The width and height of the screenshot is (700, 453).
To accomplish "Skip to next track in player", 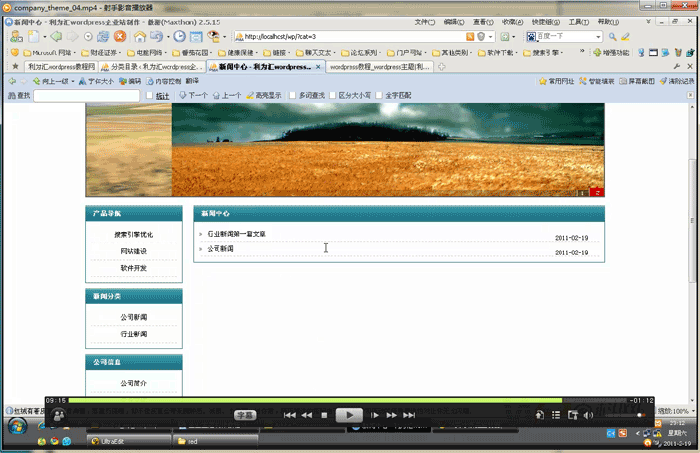I will point(409,416).
